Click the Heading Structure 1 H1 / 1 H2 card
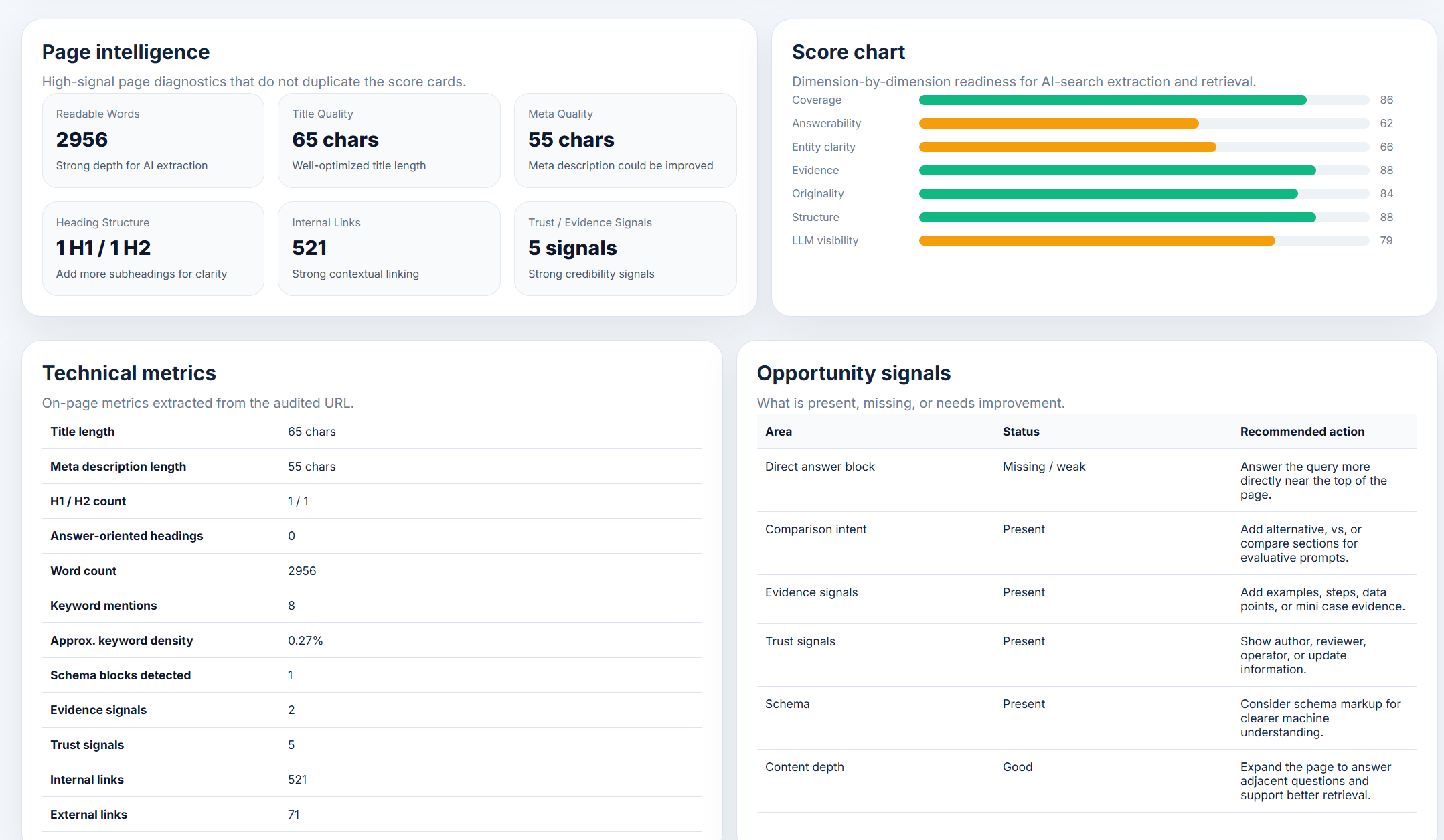The height and width of the screenshot is (840, 1444). [153, 248]
